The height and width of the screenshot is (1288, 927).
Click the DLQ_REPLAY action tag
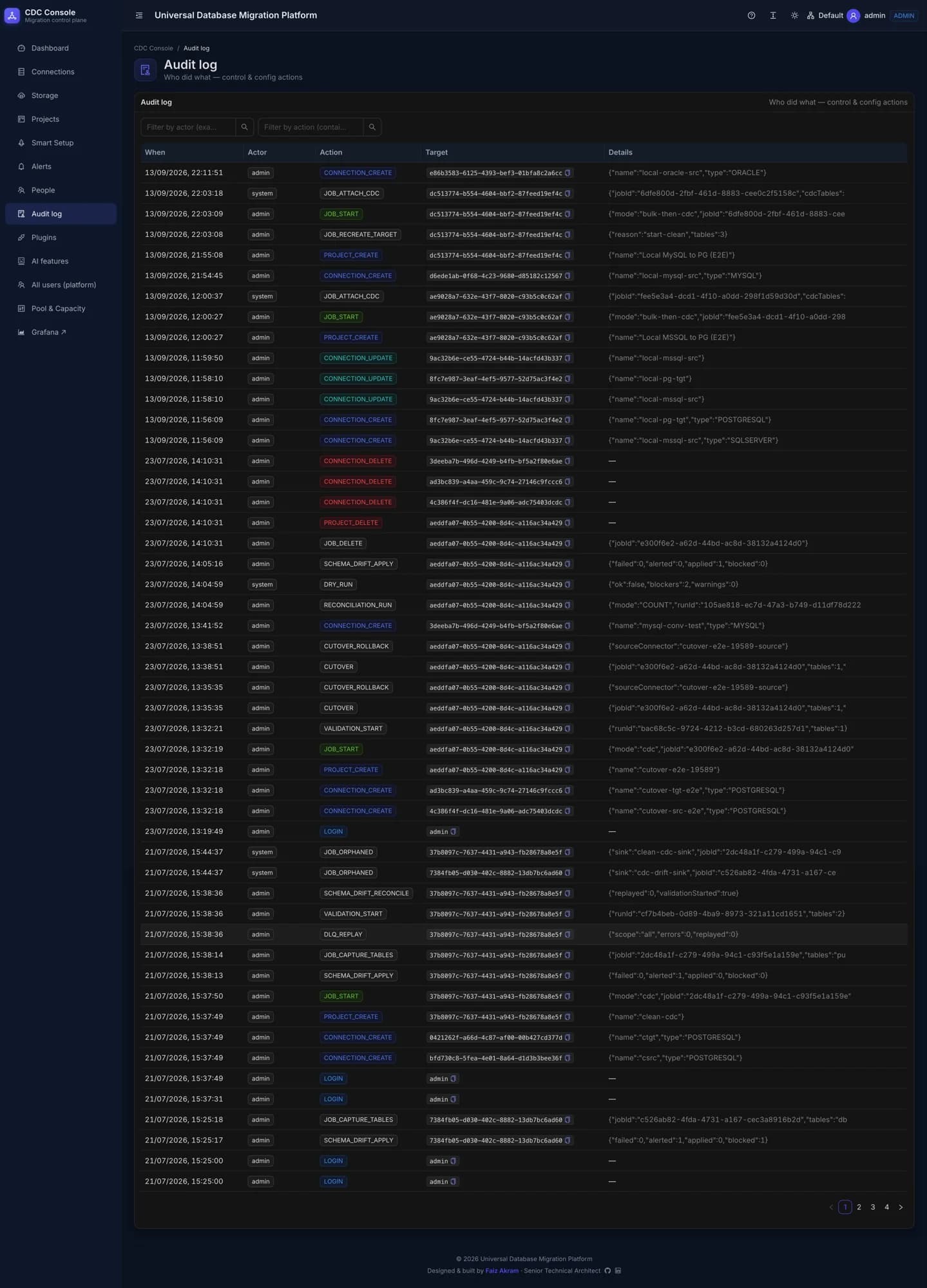click(x=343, y=934)
